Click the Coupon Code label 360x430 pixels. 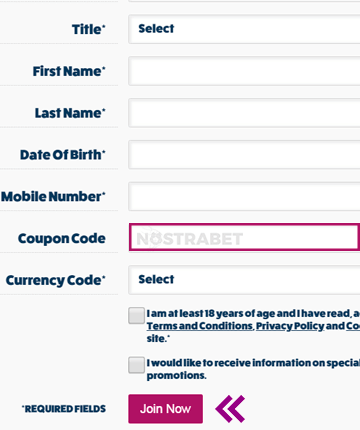[x=62, y=238]
